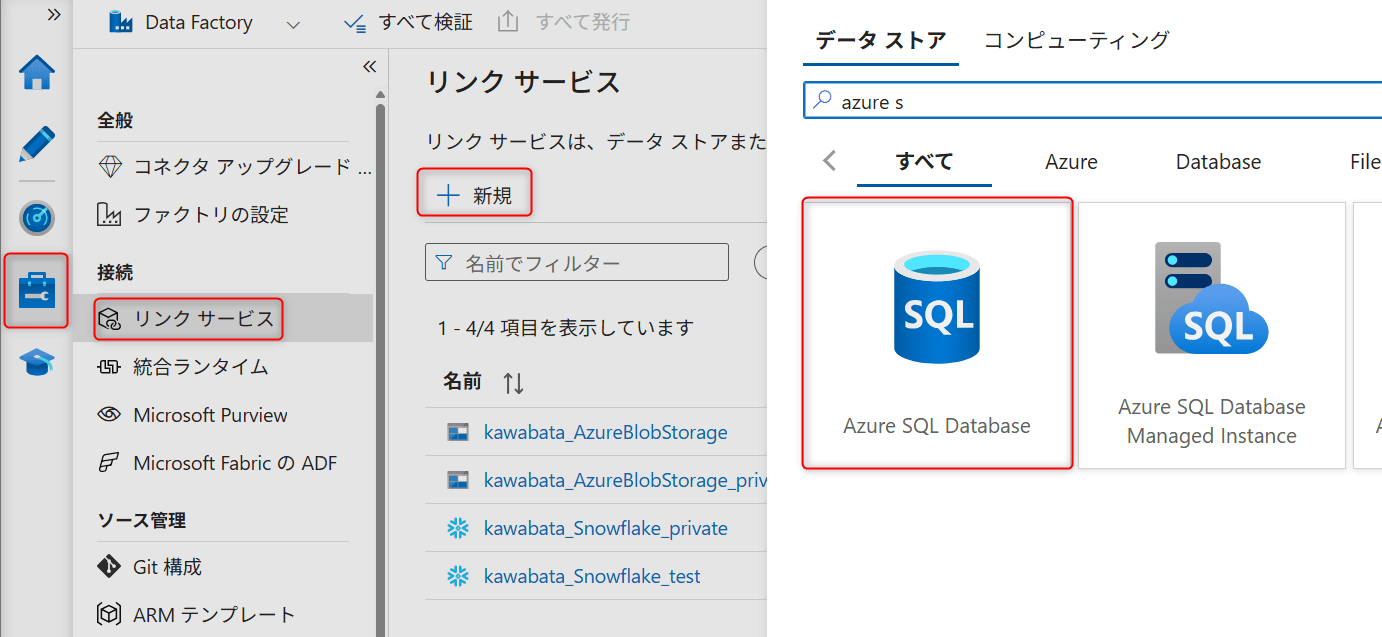
Task: Sort by 名前 column arrows
Action: point(513,382)
